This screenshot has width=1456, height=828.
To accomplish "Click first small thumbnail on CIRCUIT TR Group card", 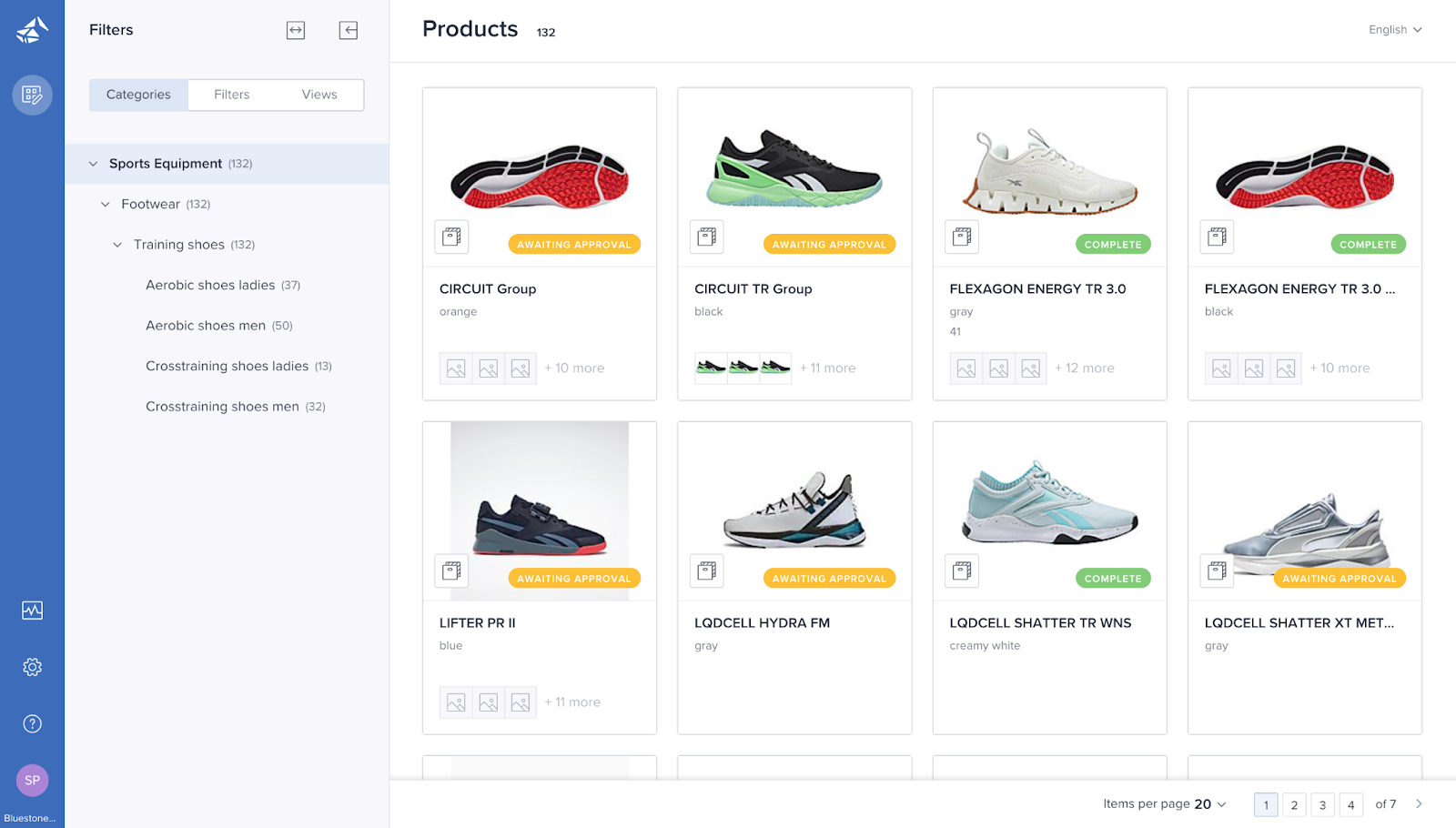I will (711, 368).
